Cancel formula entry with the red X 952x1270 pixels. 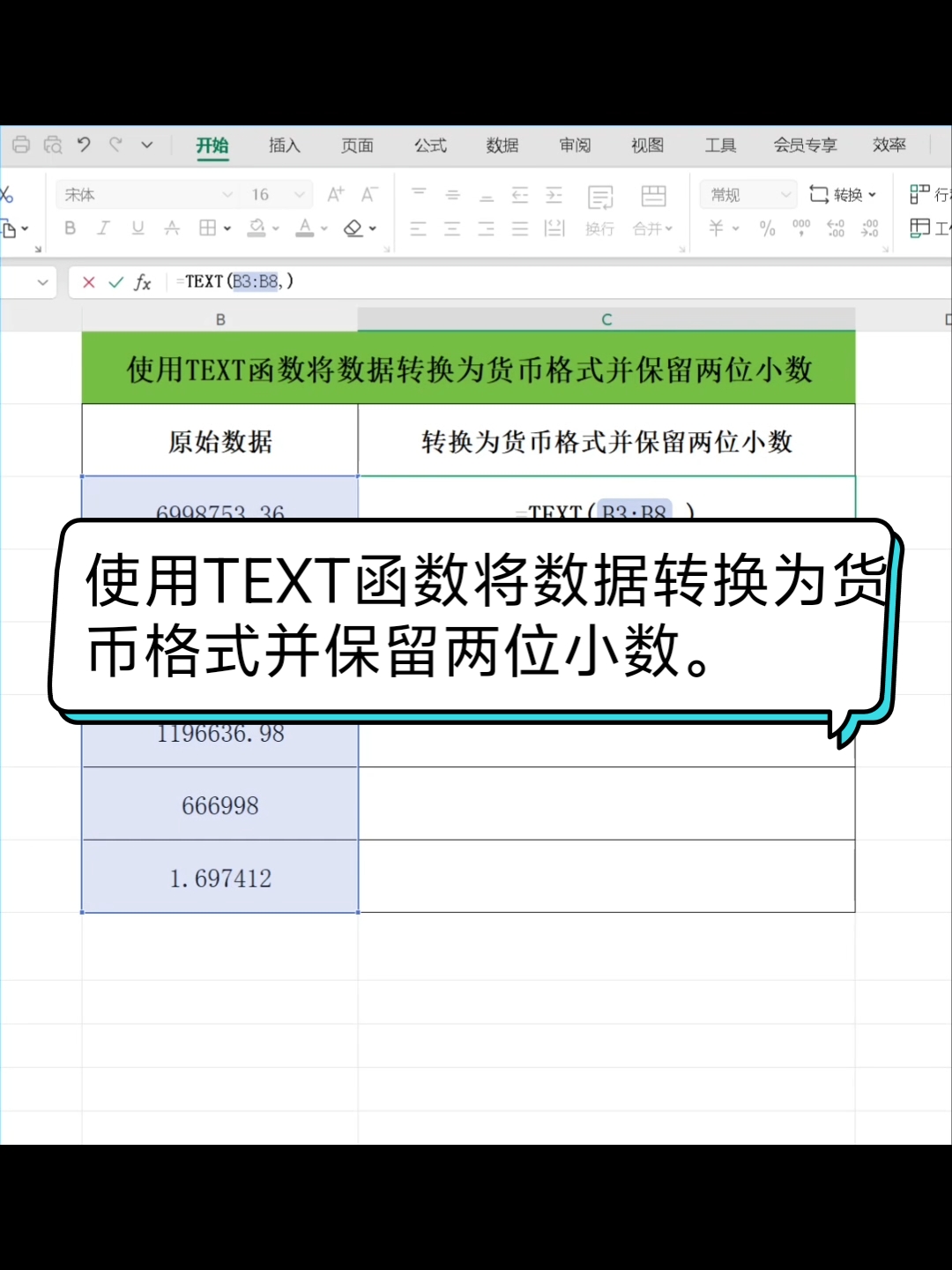[x=88, y=282]
